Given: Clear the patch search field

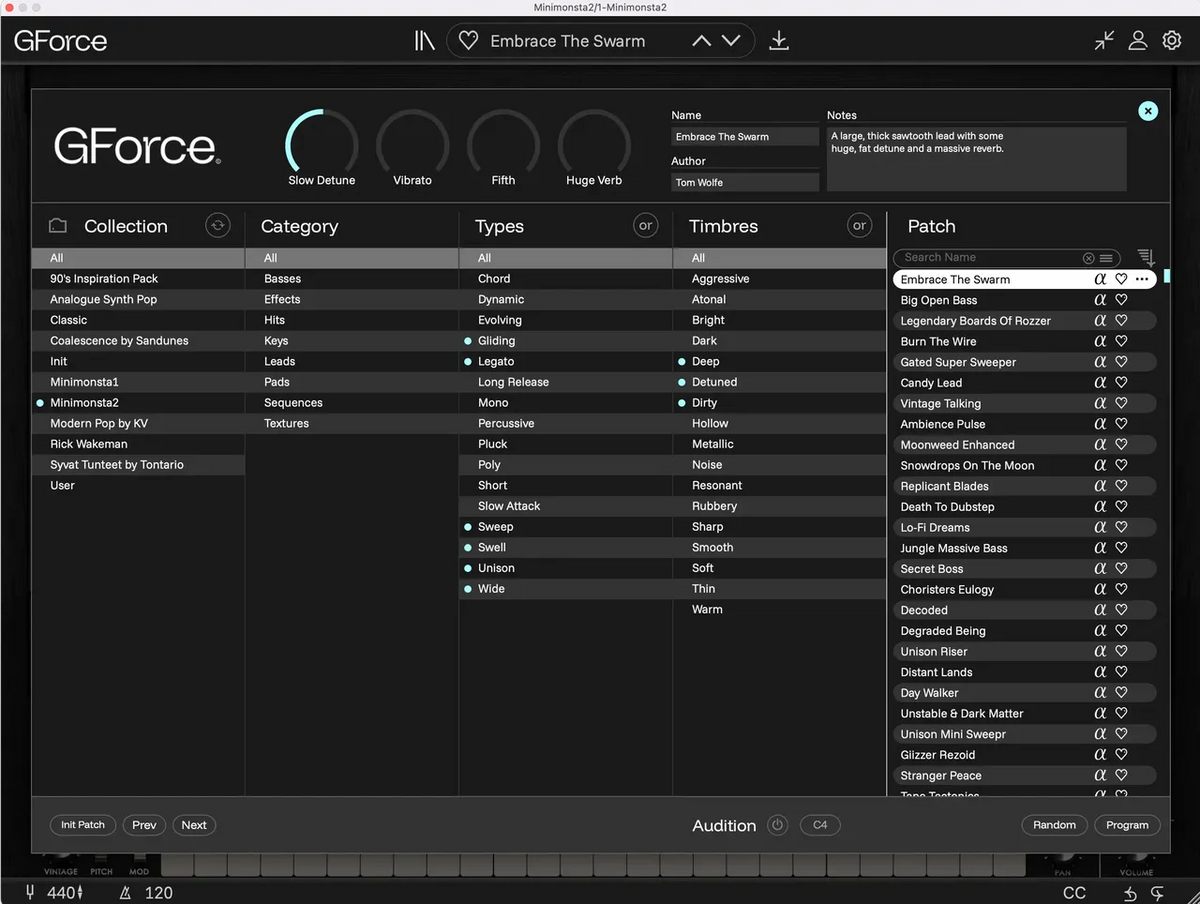Looking at the screenshot, I should point(1089,258).
